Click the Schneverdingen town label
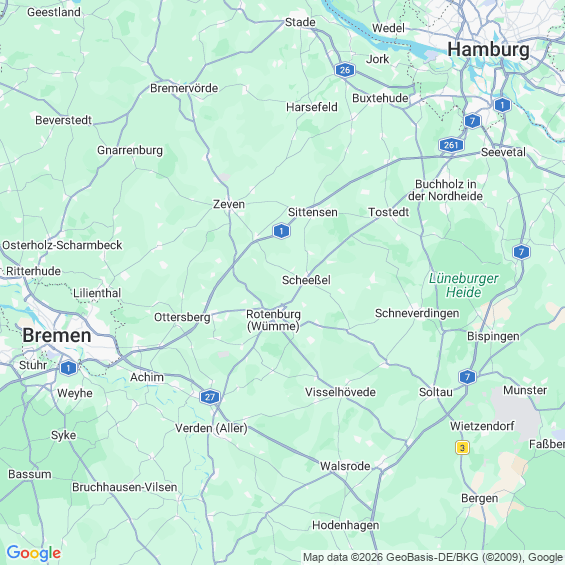 coord(417,313)
